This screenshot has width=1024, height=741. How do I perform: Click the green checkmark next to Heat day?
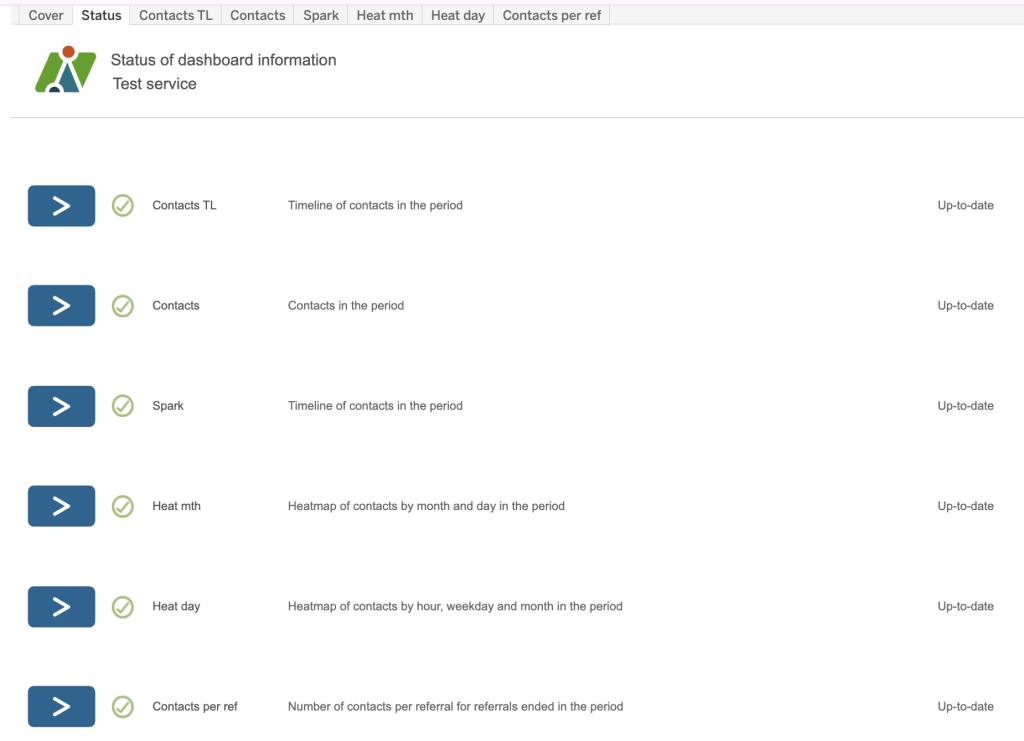point(123,606)
